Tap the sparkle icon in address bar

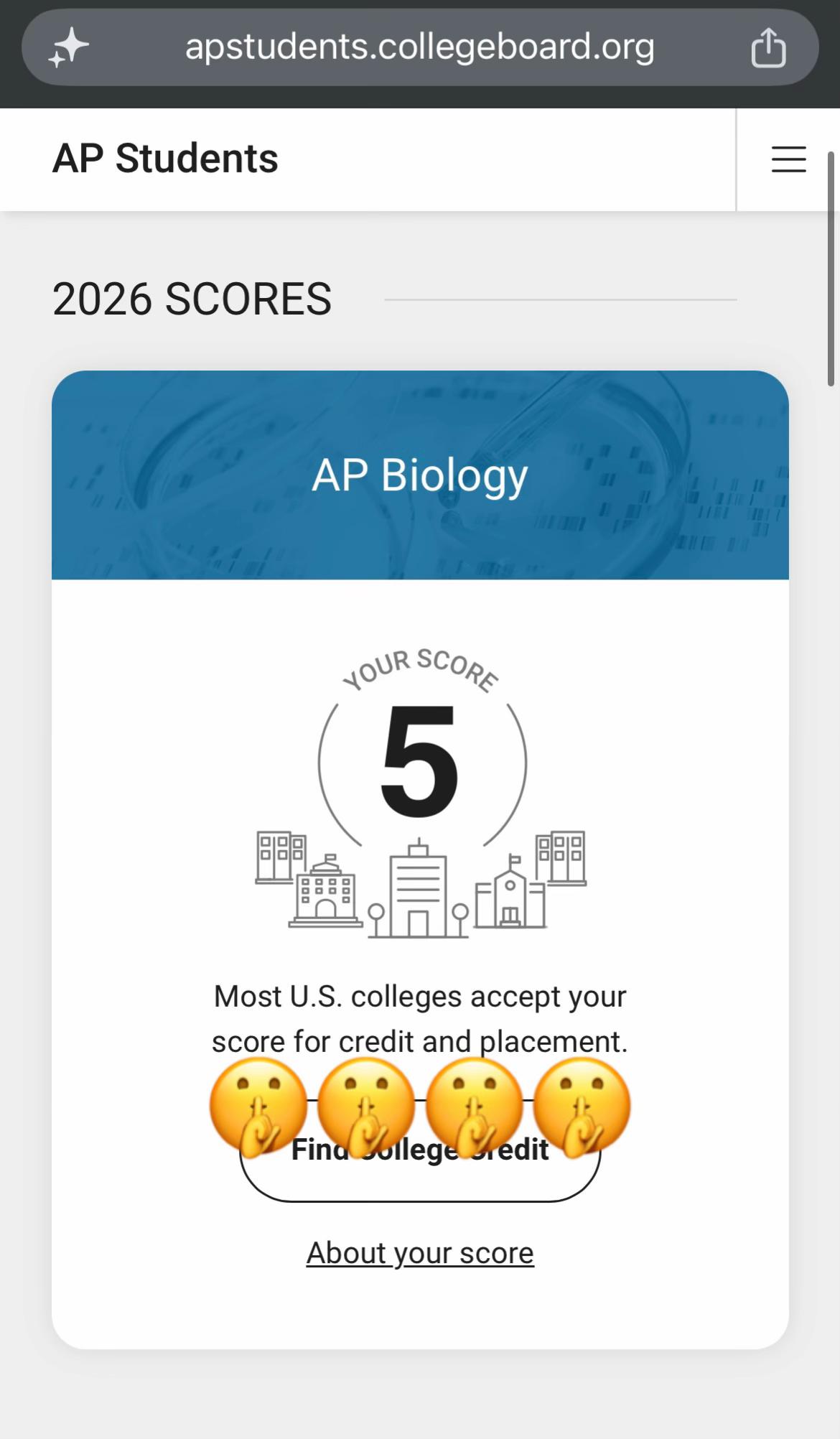(x=68, y=48)
